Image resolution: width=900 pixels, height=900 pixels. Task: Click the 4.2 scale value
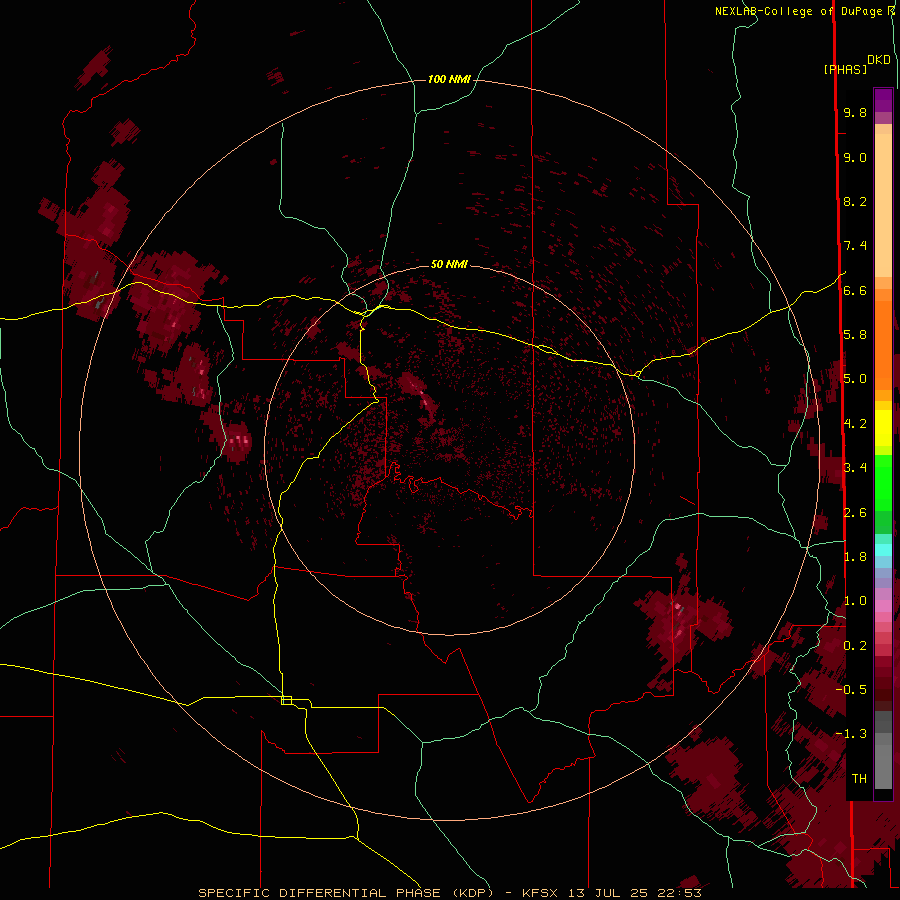[855, 424]
